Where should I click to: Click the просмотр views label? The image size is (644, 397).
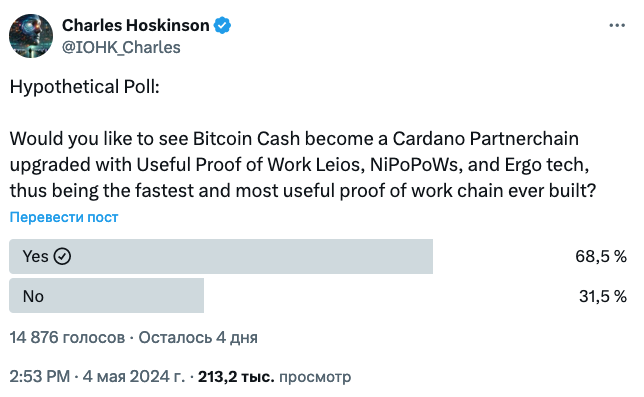(315, 377)
